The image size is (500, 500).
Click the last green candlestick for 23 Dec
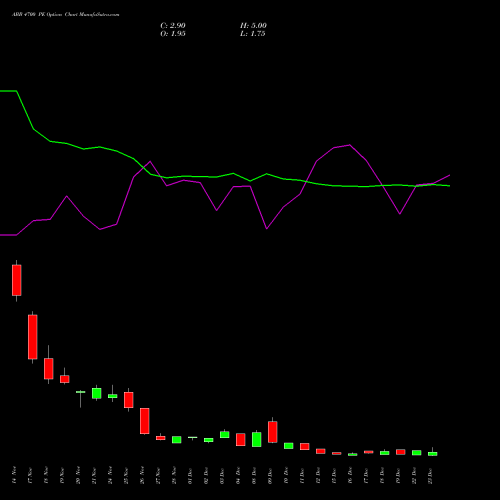pyautogui.click(x=433, y=454)
